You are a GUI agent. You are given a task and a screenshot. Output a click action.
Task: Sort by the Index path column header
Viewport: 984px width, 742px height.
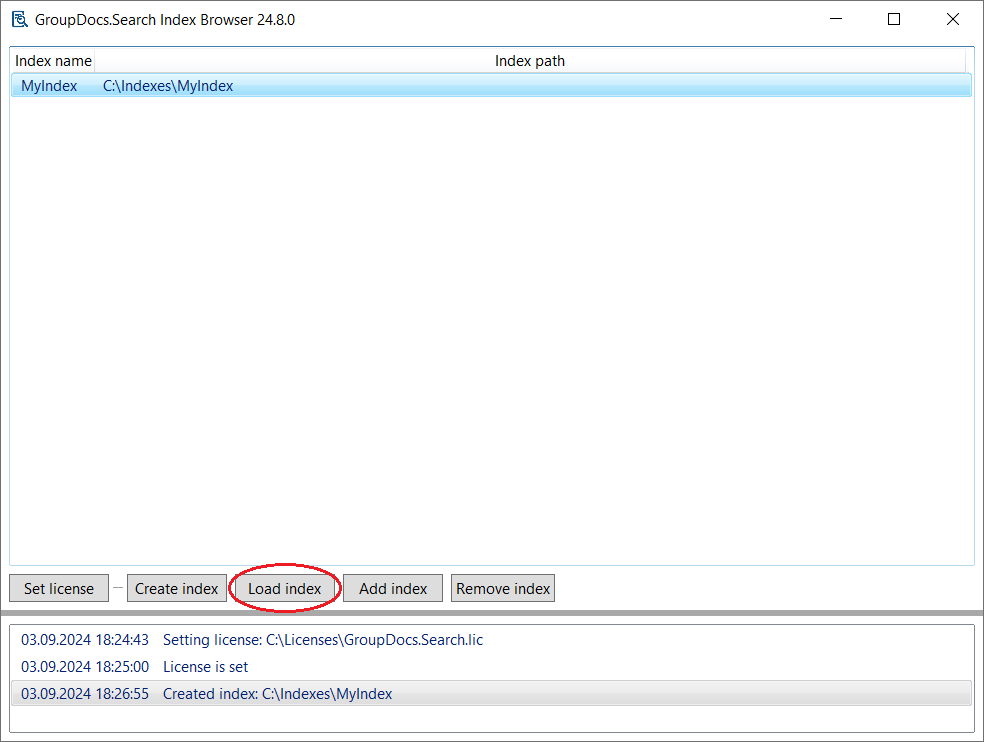click(529, 61)
